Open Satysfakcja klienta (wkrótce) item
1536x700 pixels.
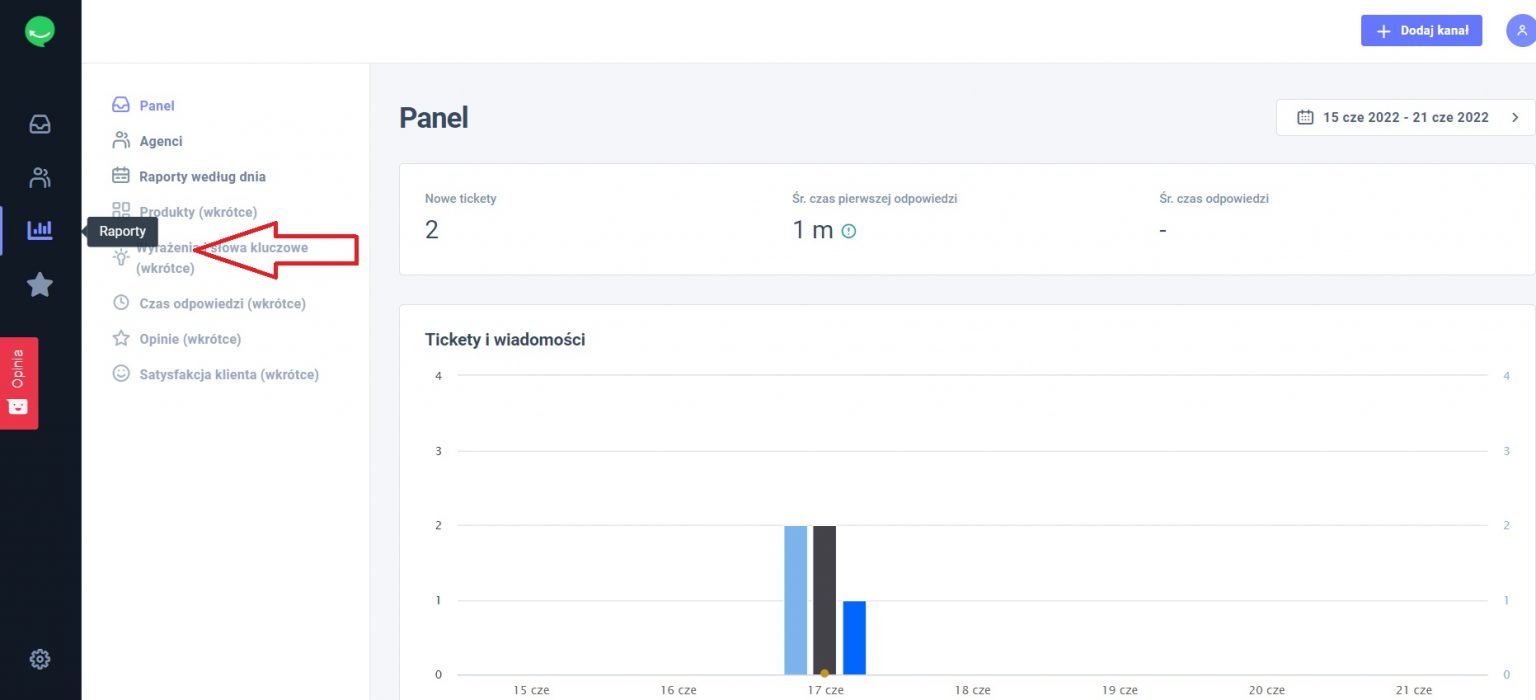coord(228,374)
